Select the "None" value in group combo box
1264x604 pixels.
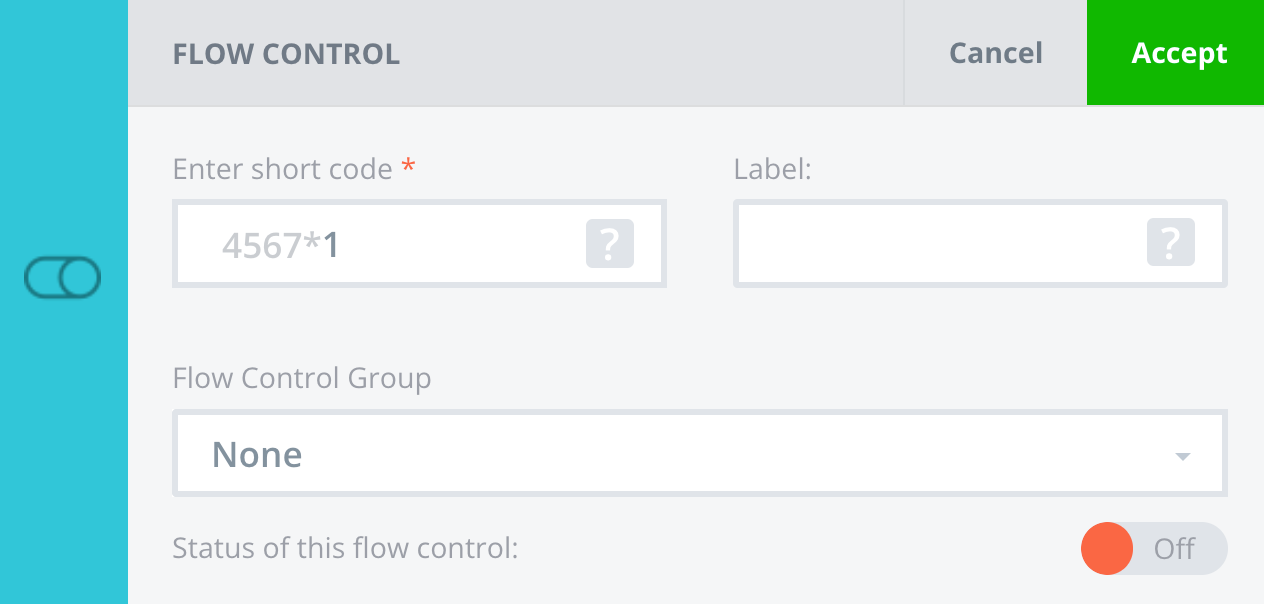[257, 455]
